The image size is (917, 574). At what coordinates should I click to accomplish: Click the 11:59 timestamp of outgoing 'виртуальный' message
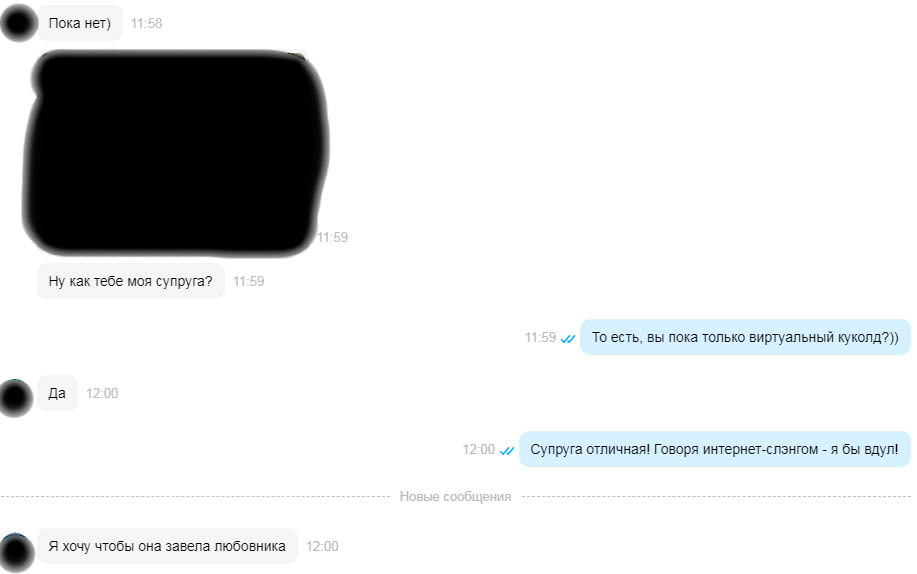tap(540, 337)
